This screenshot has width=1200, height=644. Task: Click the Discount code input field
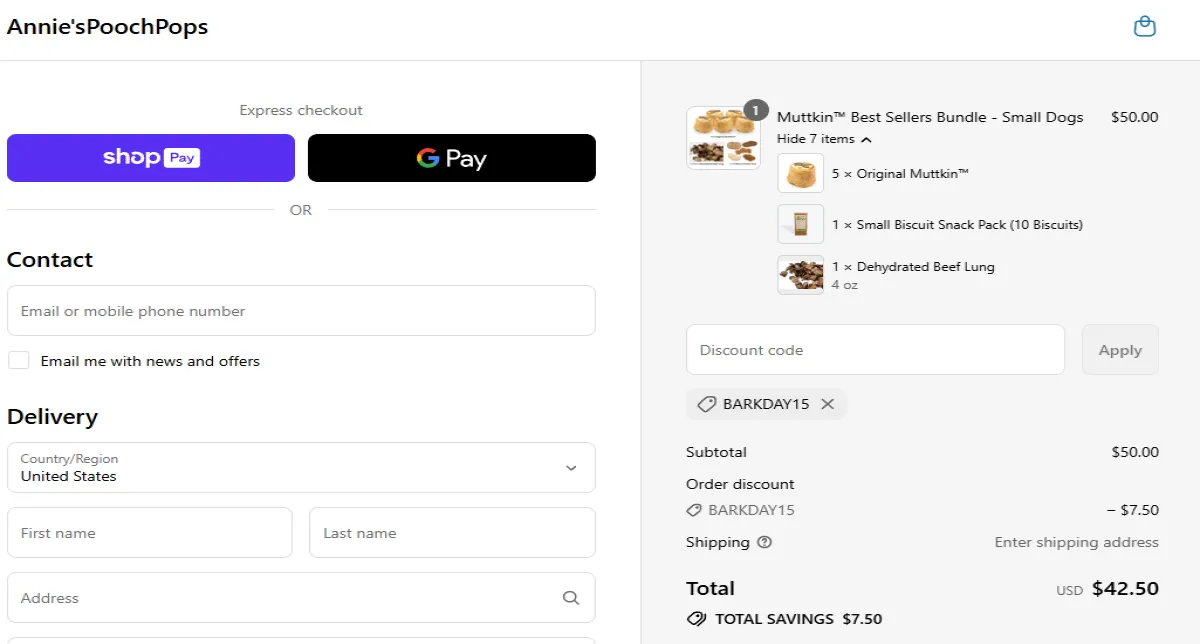(875, 350)
